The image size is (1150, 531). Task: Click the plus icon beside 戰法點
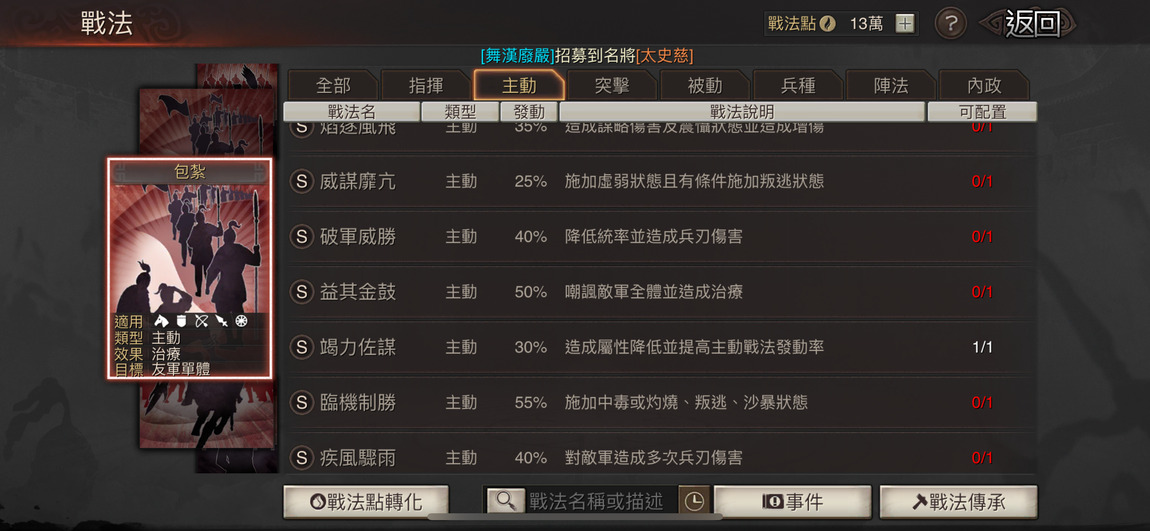906,24
